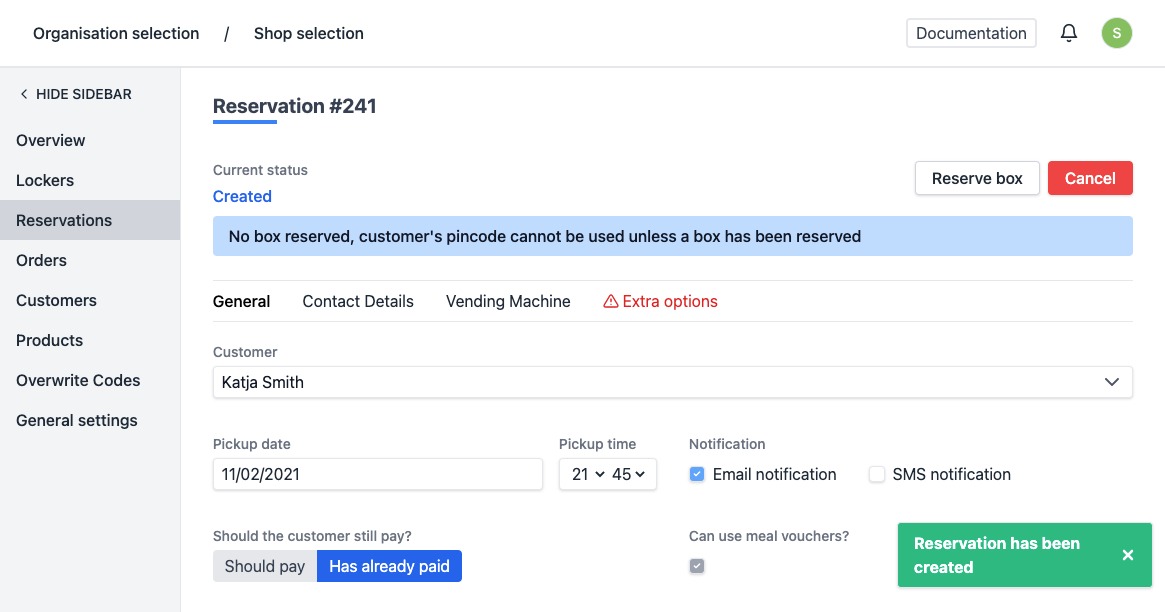The image size is (1165, 612).
Task: Select the Should pay option
Action: coord(264,566)
